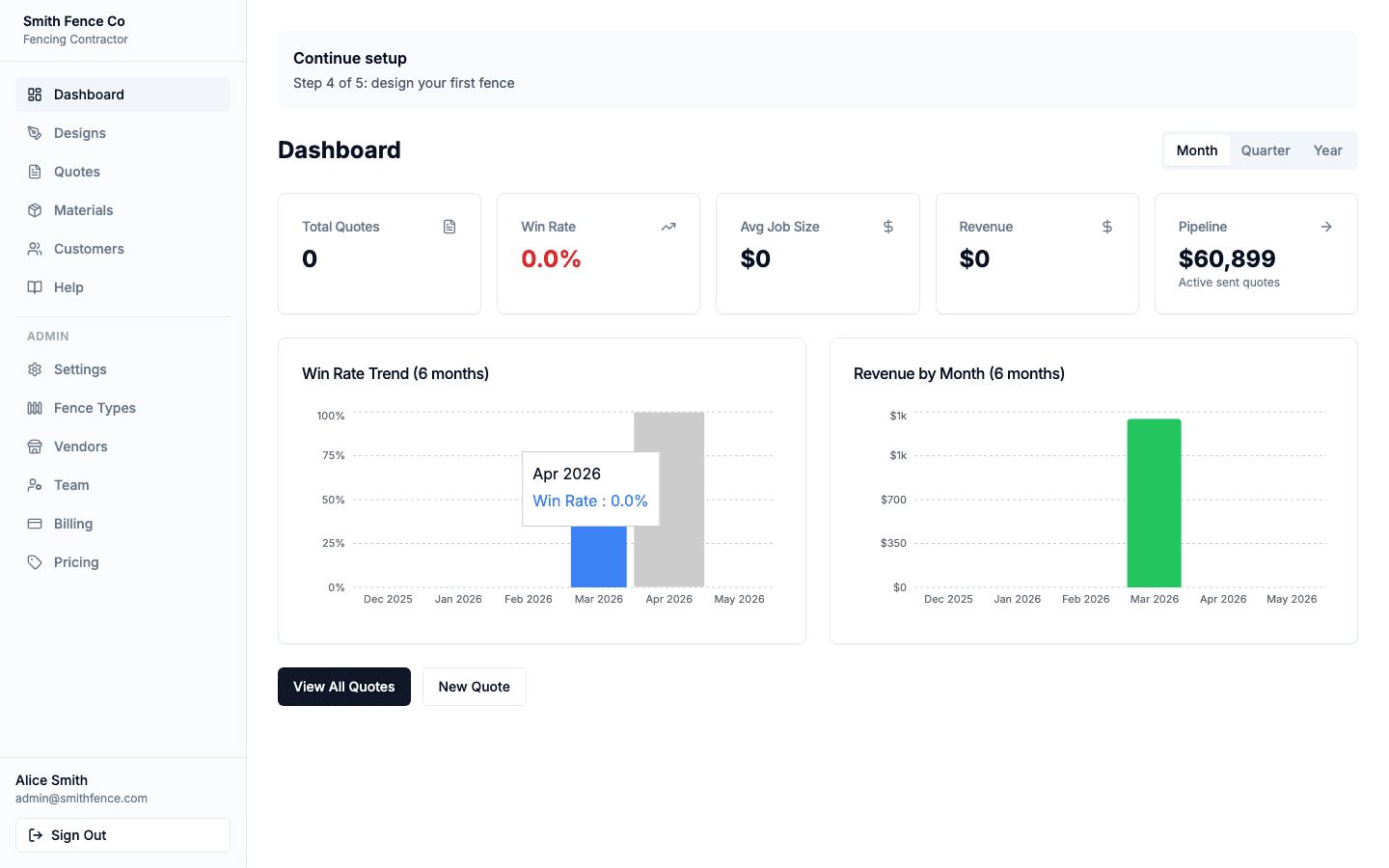Viewport: 1389px width, 868px height.
Task: Open the Help page
Action: pyautogui.click(x=123, y=287)
